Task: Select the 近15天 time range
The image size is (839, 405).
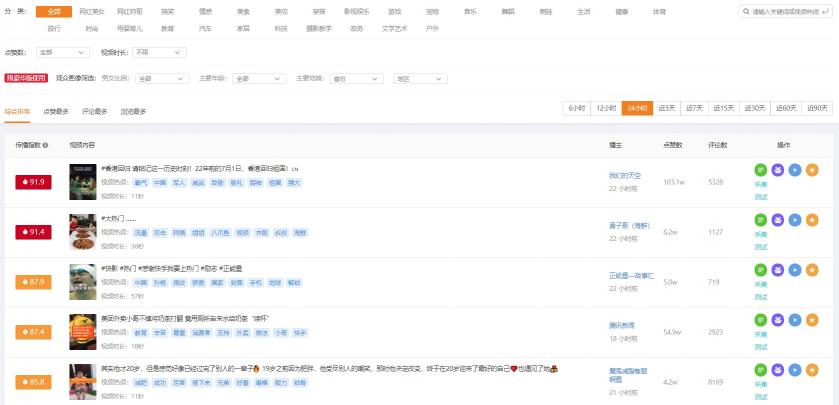Action: point(724,108)
